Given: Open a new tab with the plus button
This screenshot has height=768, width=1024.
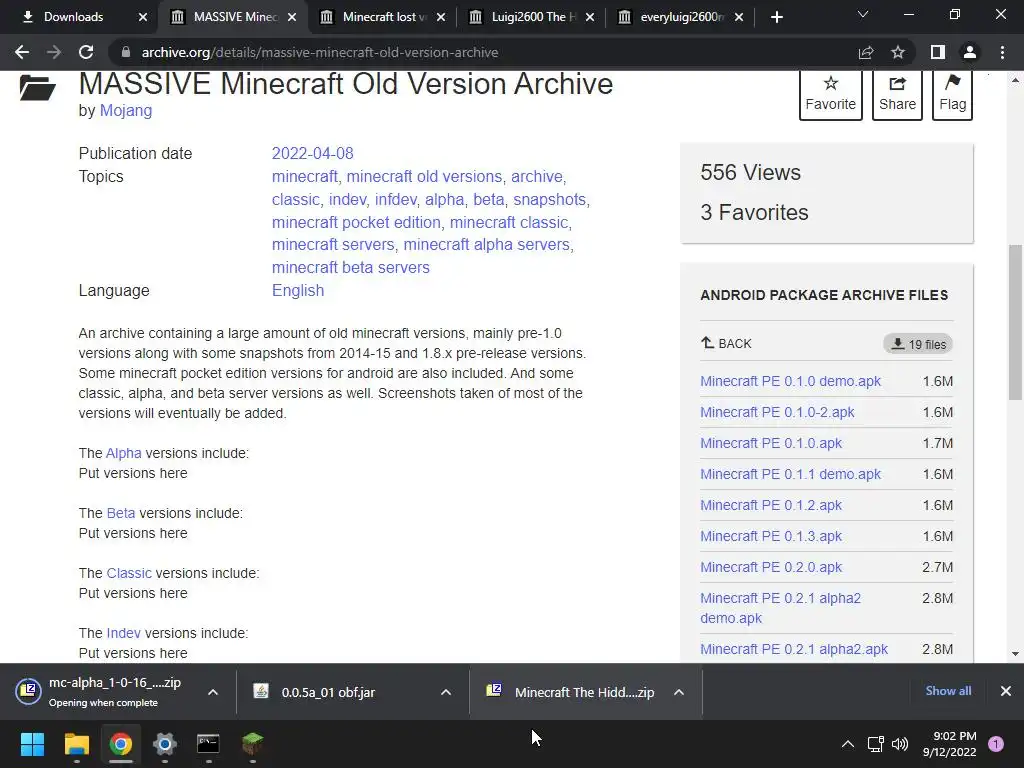Looking at the screenshot, I should pos(776,17).
